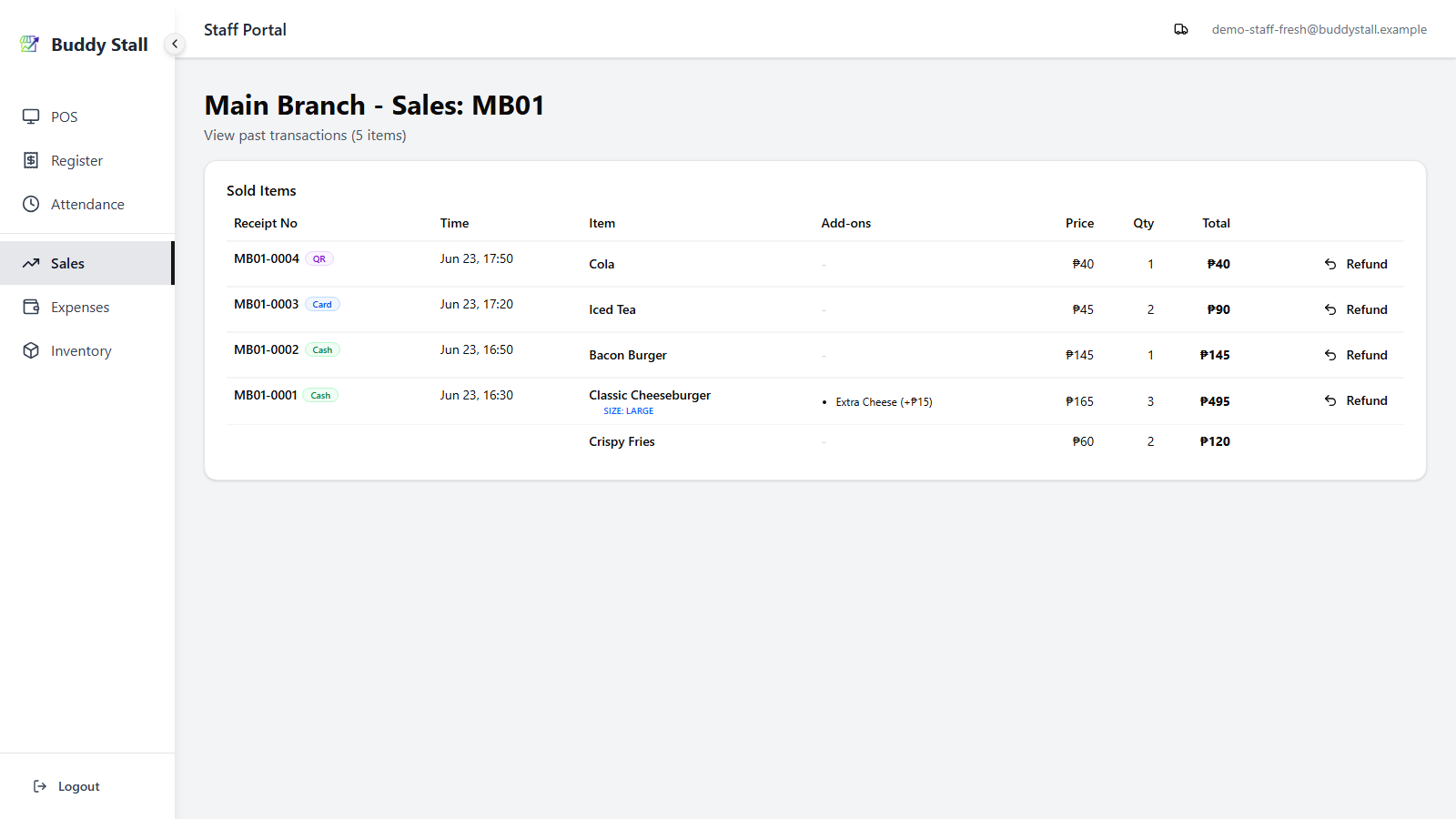The width and height of the screenshot is (1456, 819).
Task: Log out using the Logout label
Action: 79,786
